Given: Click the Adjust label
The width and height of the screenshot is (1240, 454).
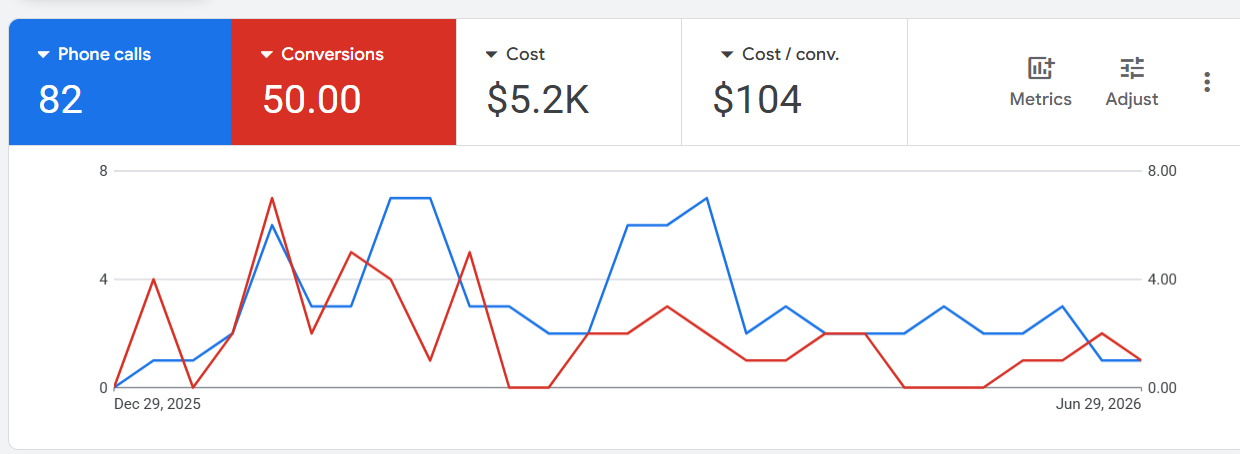Looking at the screenshot, I should click(x=1132, y=99).
